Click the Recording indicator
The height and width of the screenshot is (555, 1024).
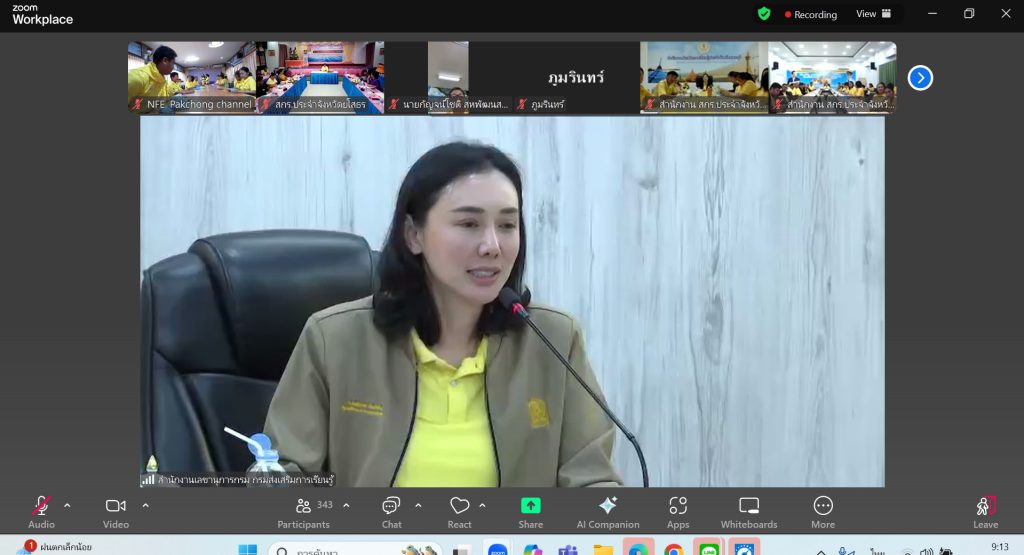812,14
